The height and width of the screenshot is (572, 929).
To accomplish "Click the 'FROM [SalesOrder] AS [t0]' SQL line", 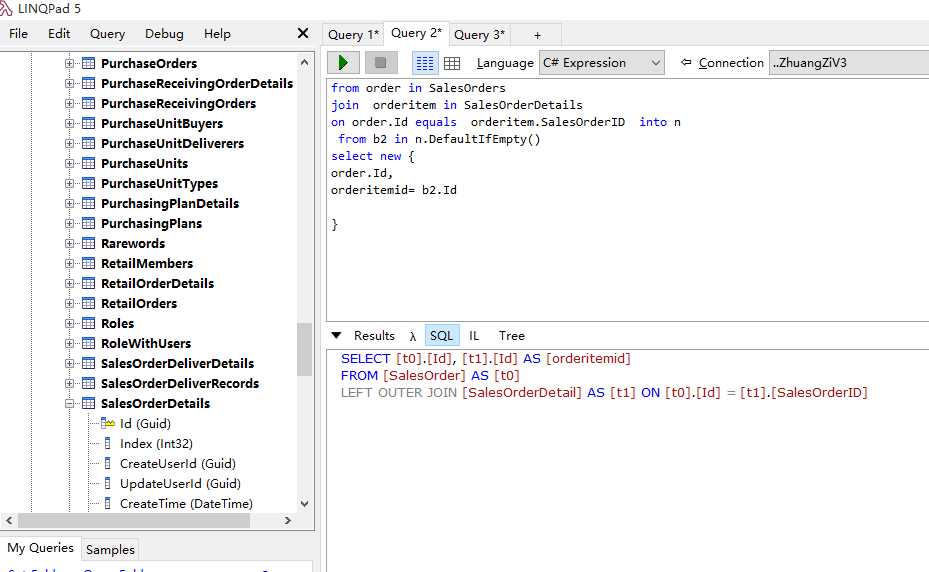I will click(430, 375).
